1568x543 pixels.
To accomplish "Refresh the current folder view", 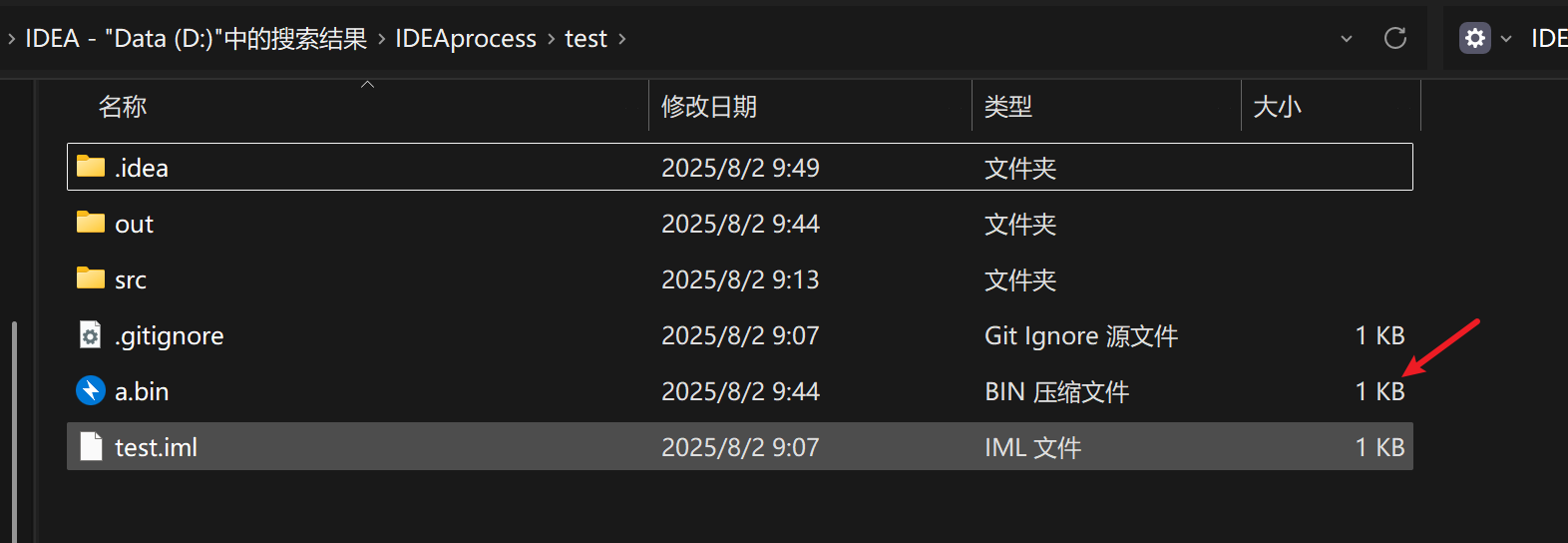I will [1395, 38].
